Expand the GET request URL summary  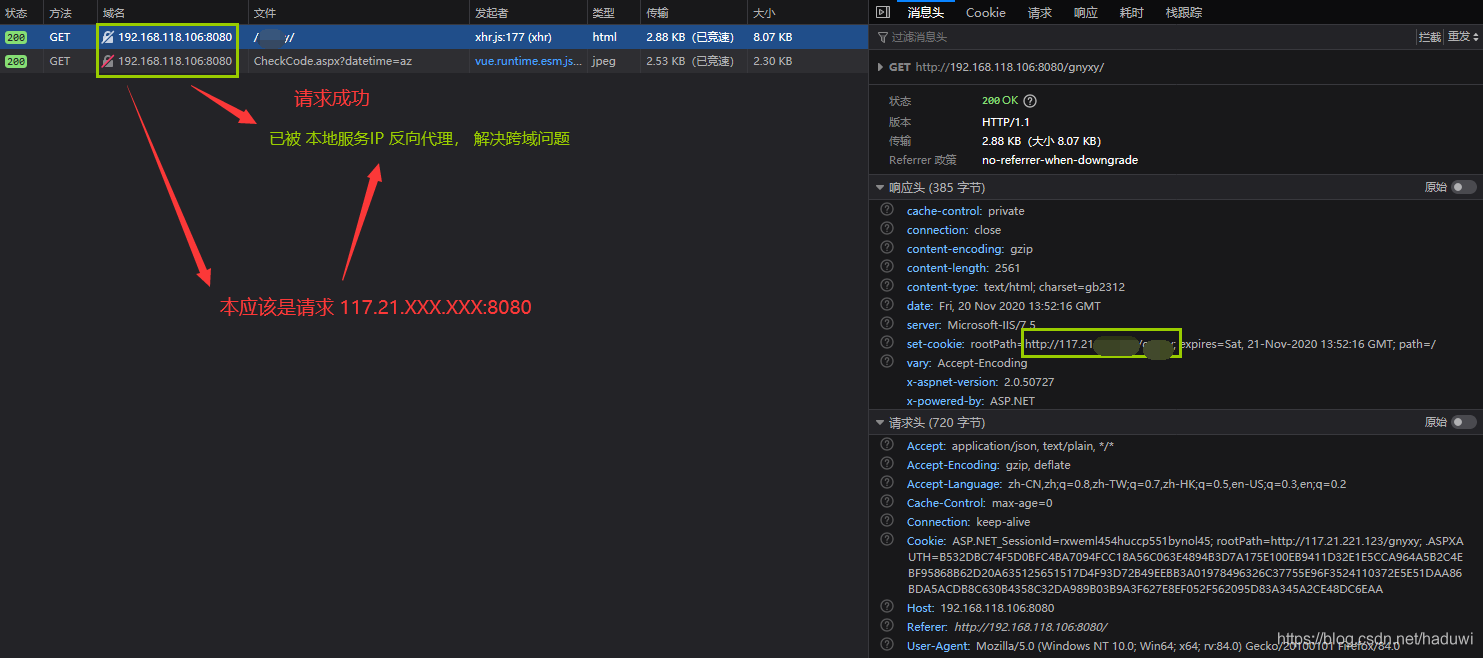point(880,67)
